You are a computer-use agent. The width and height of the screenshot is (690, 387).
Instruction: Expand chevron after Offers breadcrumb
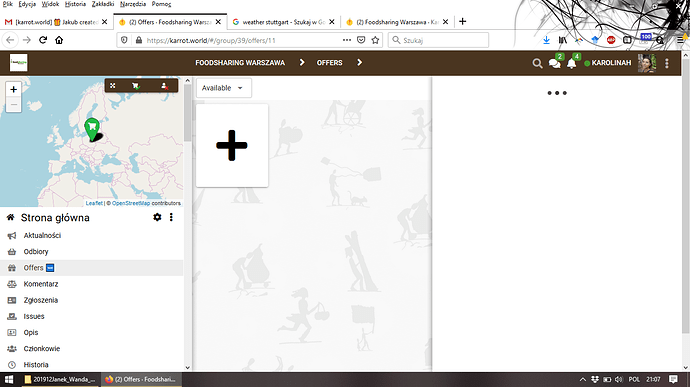click(x=360, y=63)
